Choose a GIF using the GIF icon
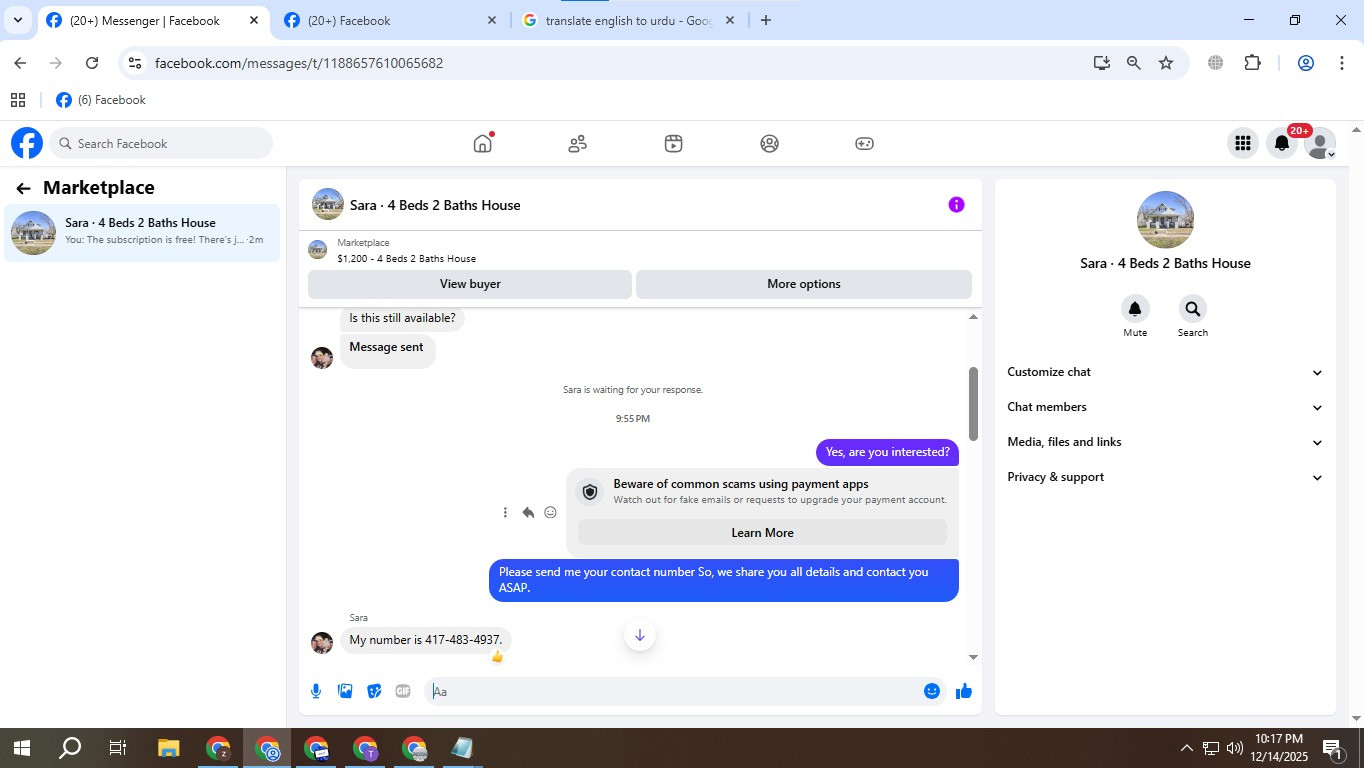Screen dimensions: 1364x768 [403, 691]
